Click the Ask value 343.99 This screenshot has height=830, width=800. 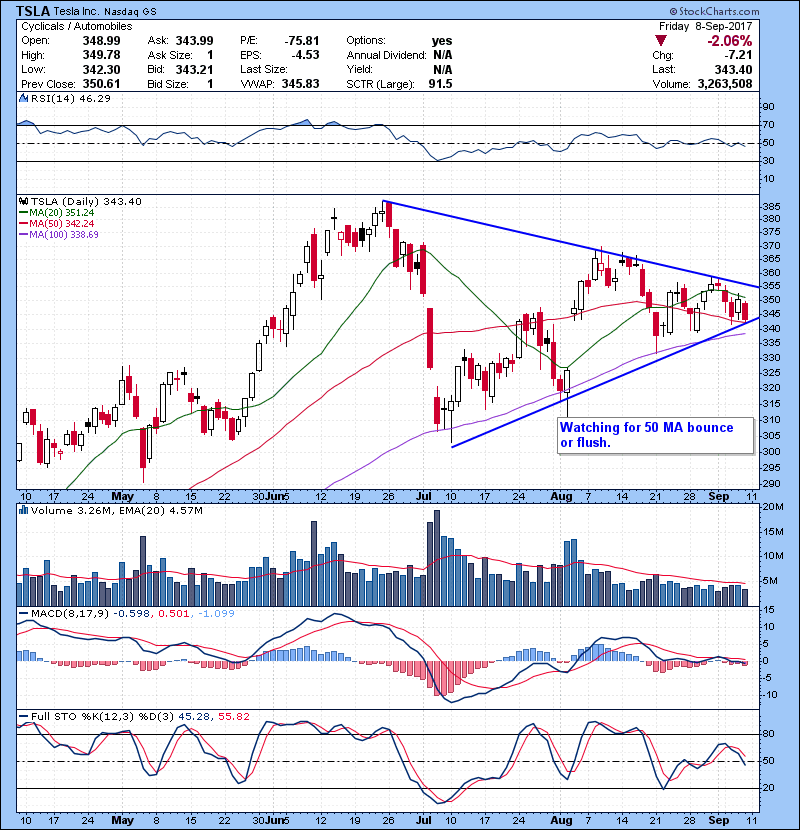click(x=194, y=41)
